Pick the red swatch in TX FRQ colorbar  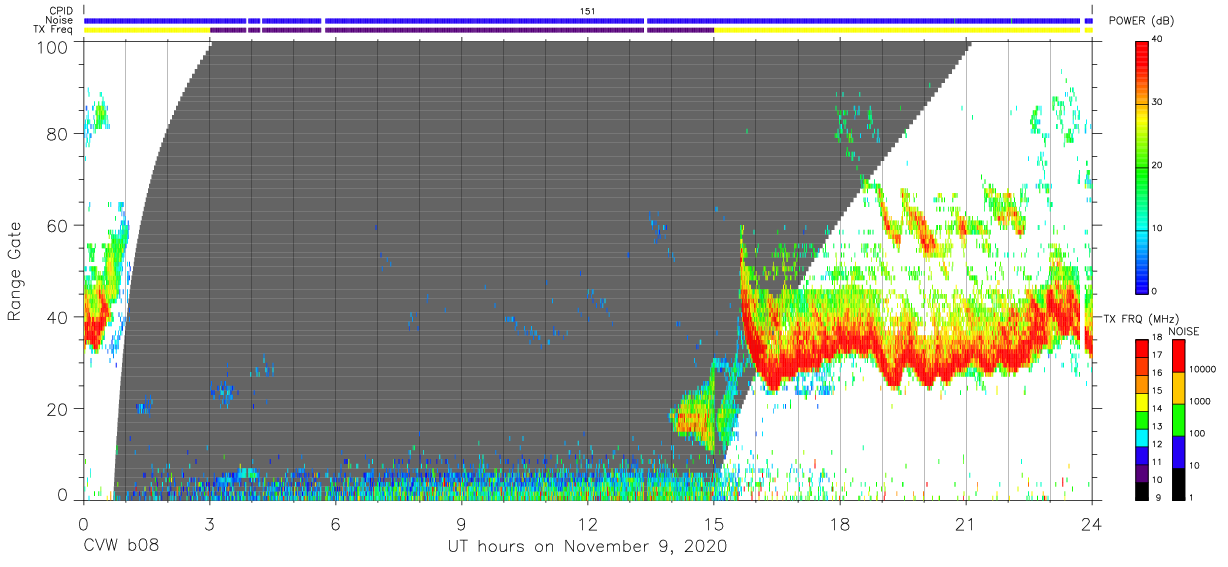tap(1143, 349)
